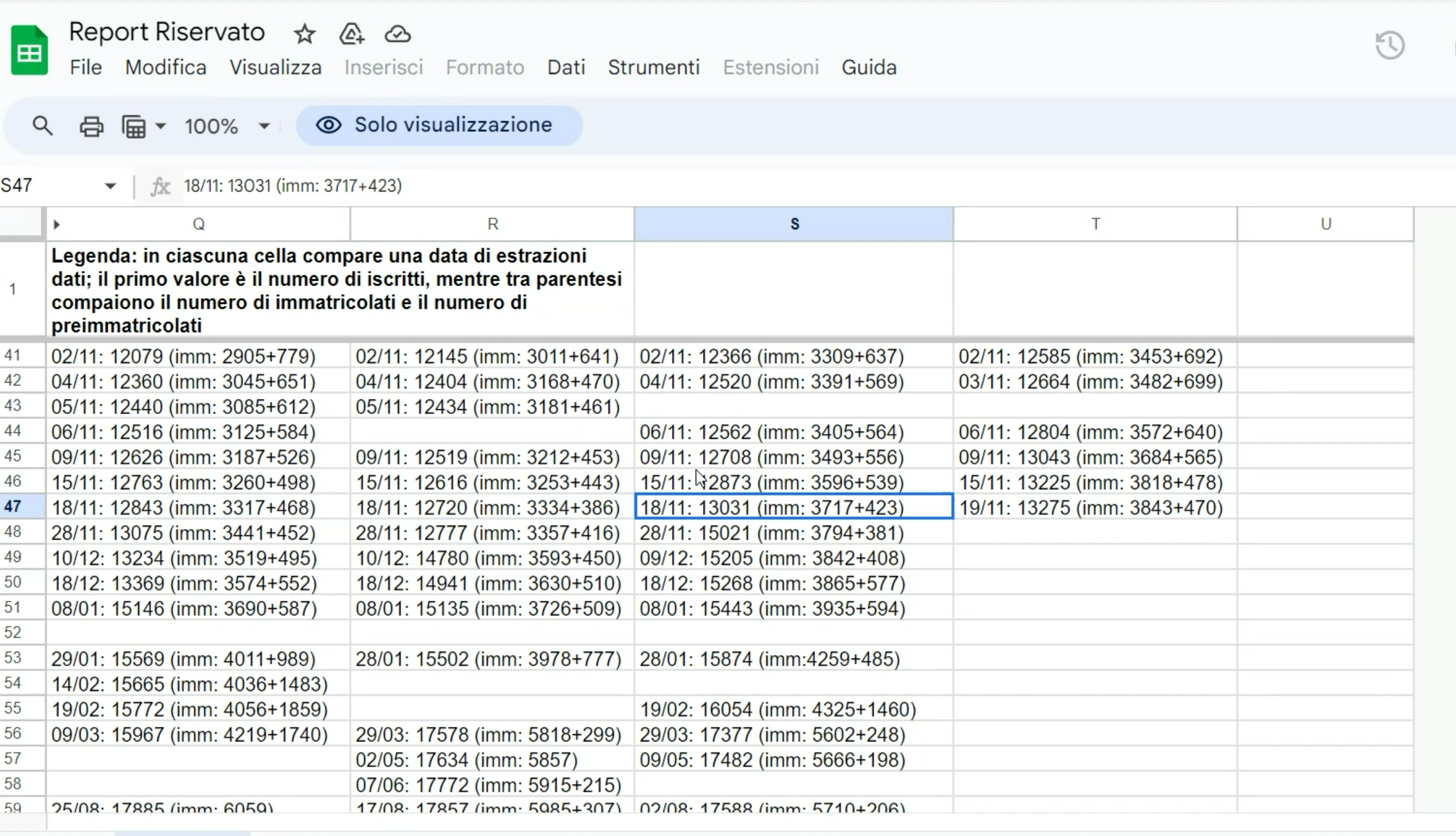The image size is (1456, 836).
Task: Select row 47 header
Action: pos(22,506)
